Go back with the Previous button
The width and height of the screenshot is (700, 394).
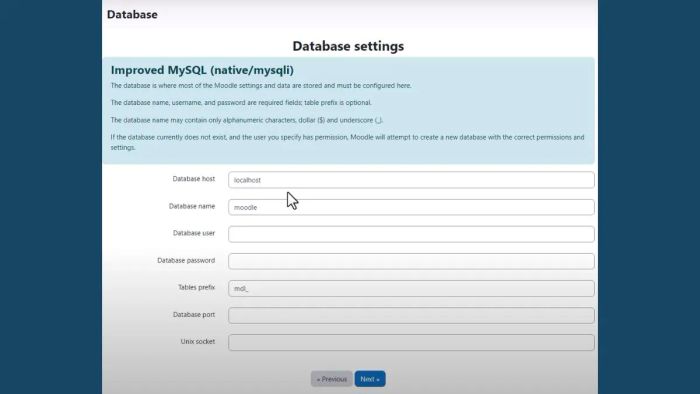pos(332,379)
